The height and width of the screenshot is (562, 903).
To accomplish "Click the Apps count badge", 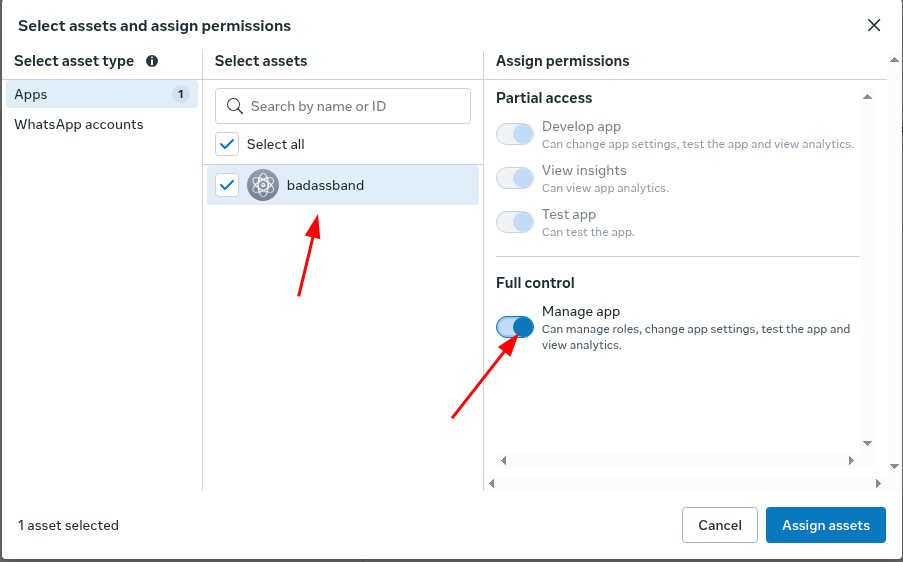I will click(x=180, y=95).
